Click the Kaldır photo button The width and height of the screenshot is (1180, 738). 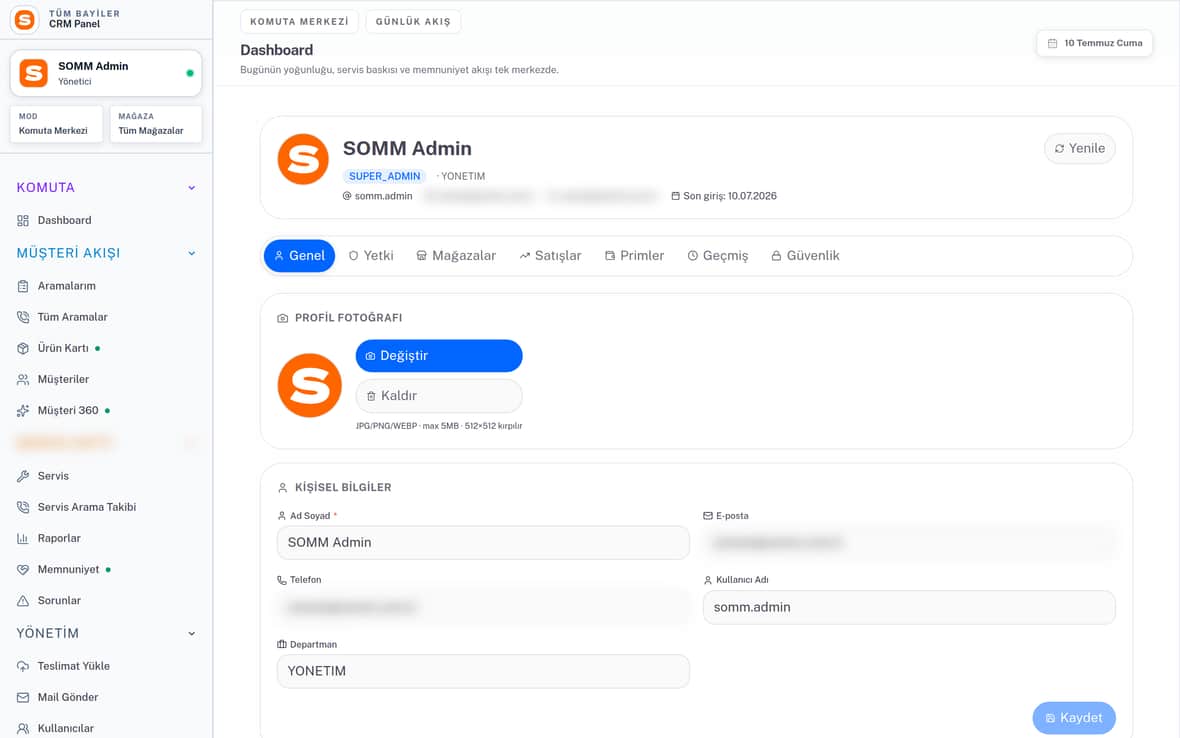439,396
